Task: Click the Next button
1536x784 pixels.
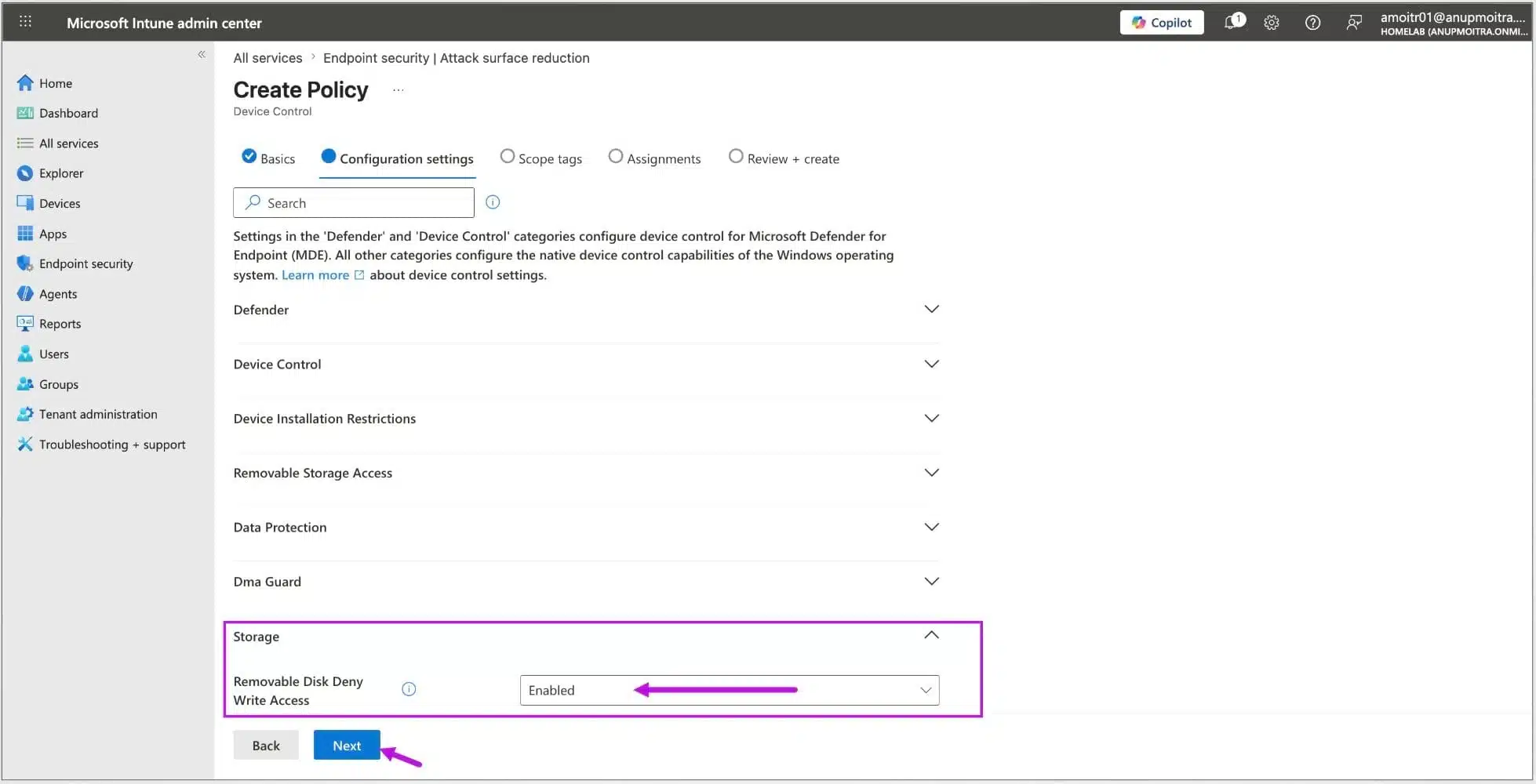Action: [347, 746]
